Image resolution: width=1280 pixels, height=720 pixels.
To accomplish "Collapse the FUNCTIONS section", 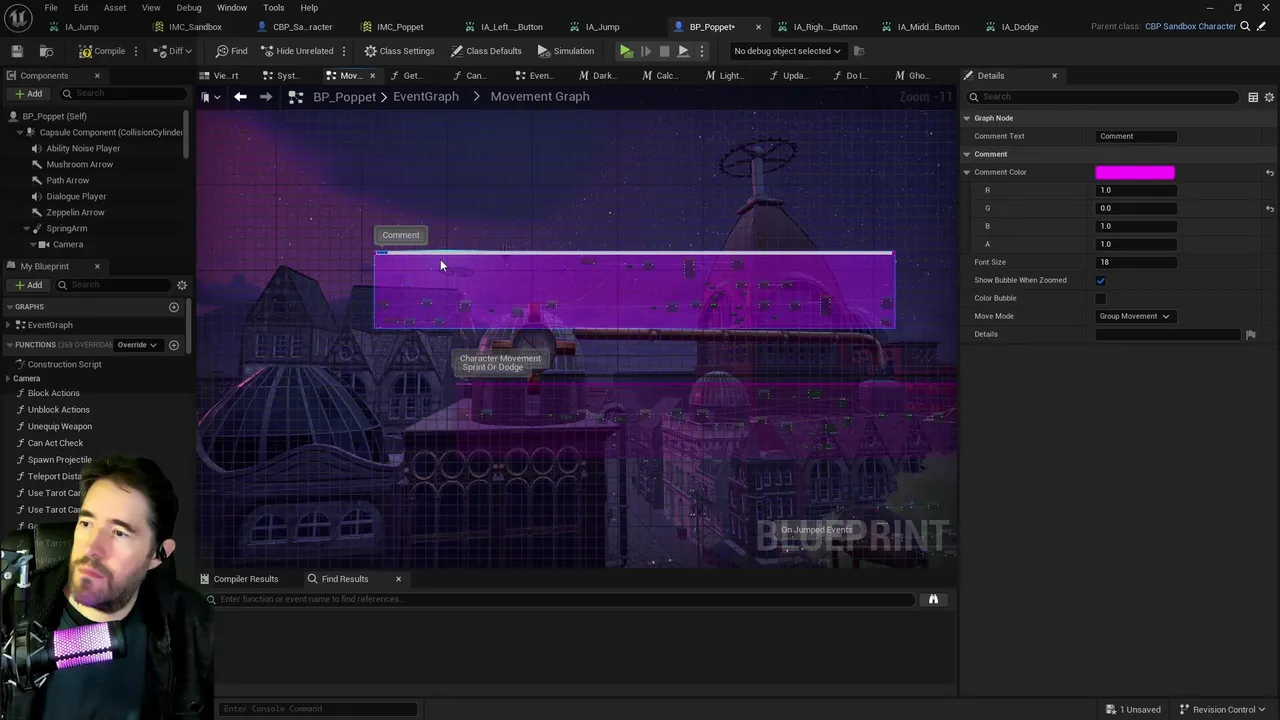I will pyautogui.click(x=9, y=345).
